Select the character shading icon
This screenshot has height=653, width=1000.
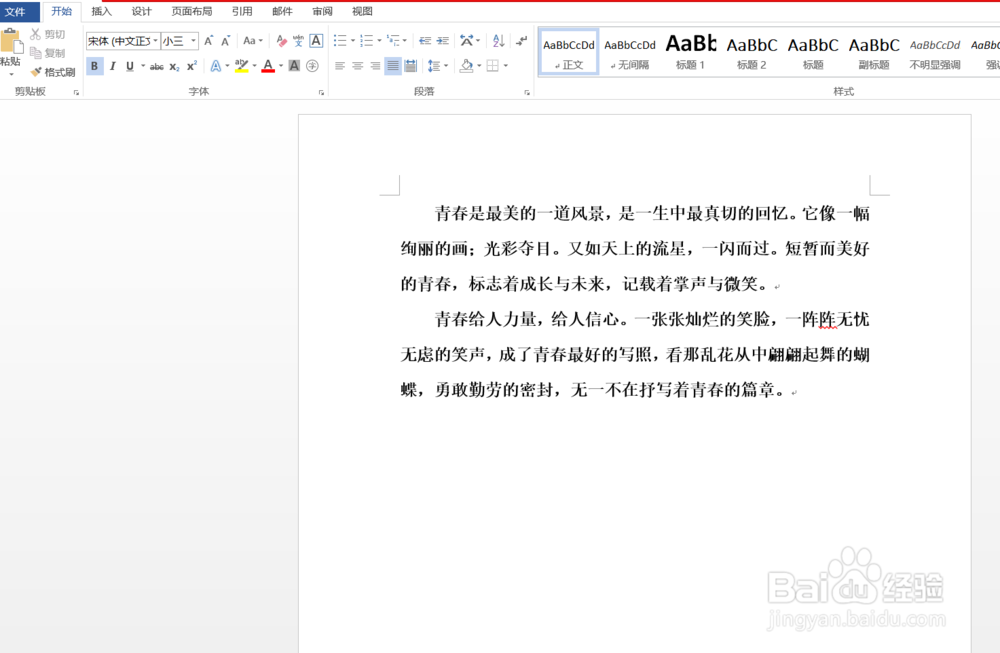point(292,66)
